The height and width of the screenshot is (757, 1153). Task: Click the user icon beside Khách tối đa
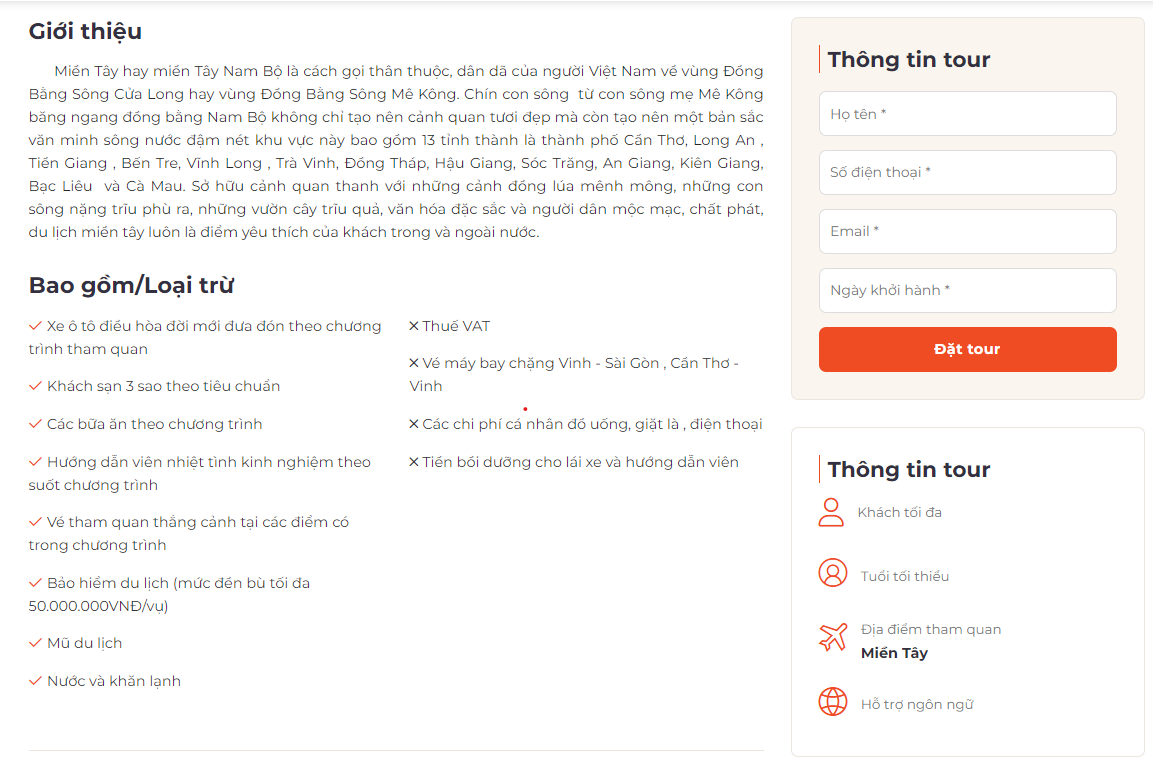(x=831, y=512)
